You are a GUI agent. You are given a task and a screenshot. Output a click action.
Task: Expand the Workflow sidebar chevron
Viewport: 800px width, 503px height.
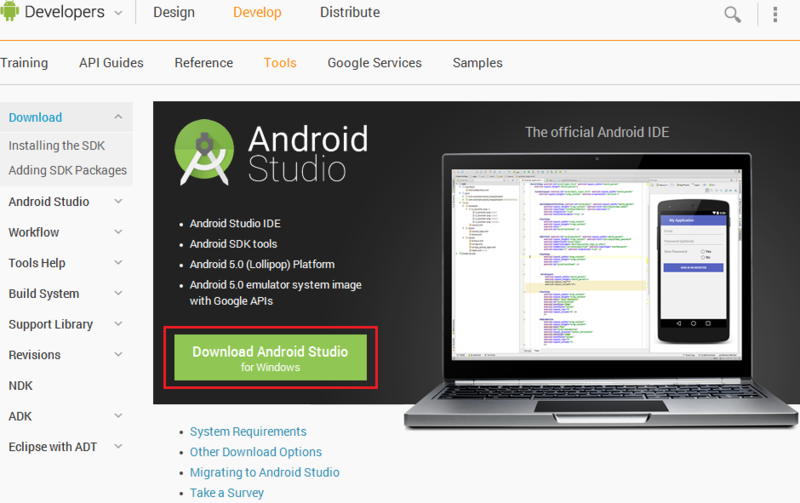[x=118, y=232]
